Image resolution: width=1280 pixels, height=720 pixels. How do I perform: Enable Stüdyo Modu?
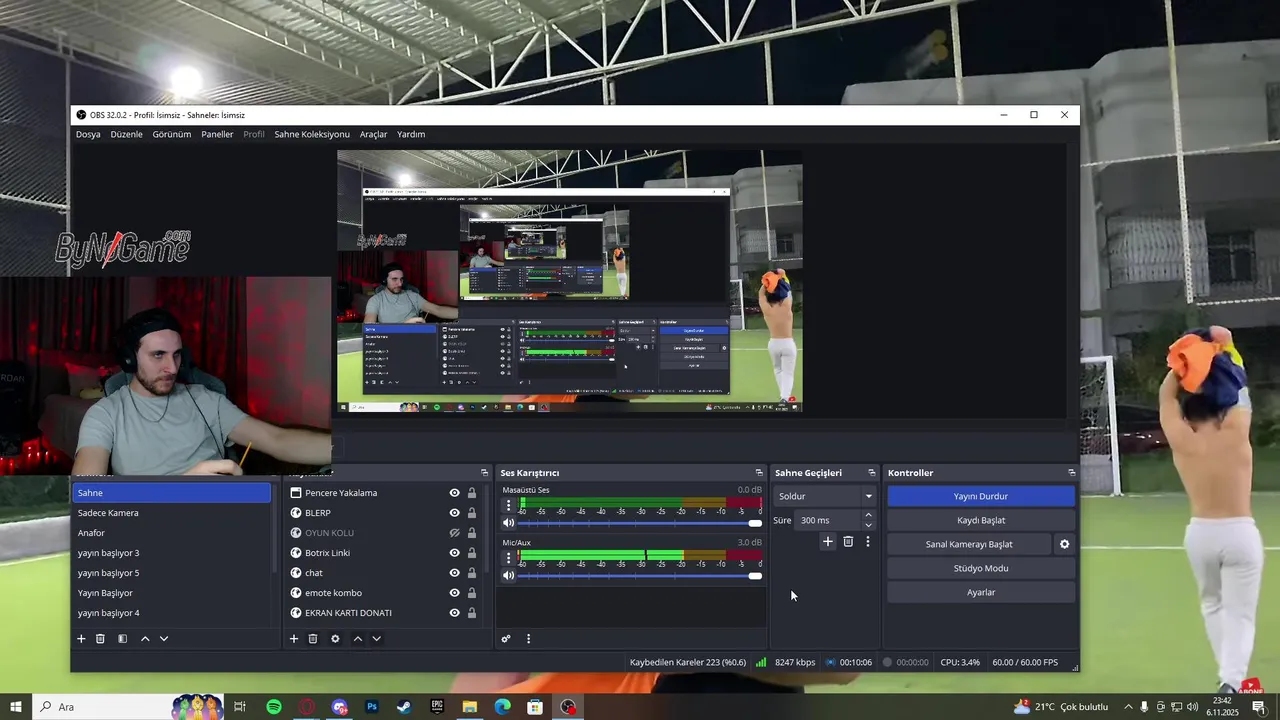pos(980,568)
